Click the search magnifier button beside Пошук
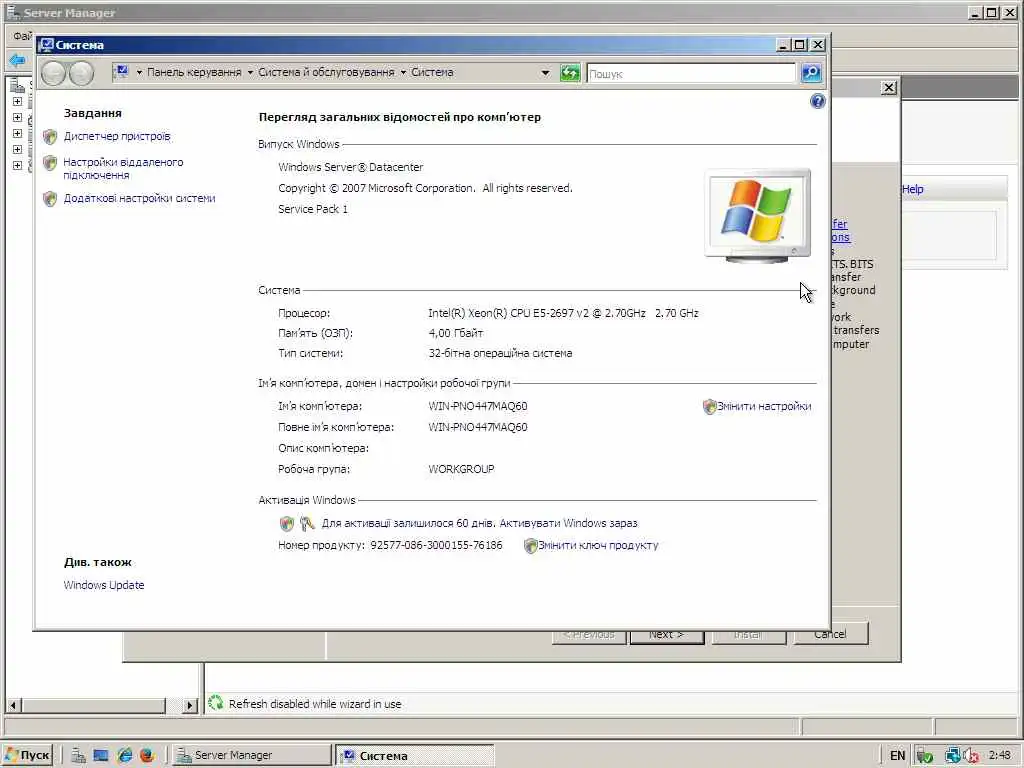The image size is (1024, 768). point(811,73)
